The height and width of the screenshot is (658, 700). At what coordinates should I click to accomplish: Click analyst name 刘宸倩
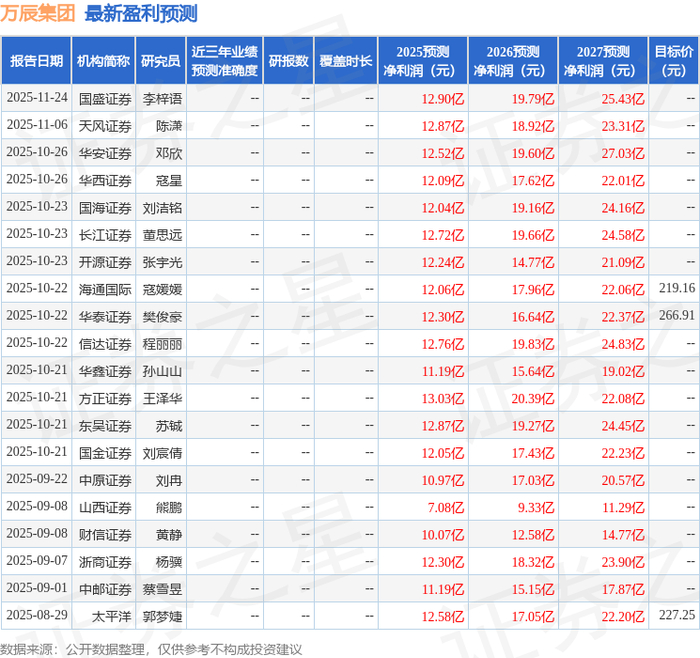162,453
